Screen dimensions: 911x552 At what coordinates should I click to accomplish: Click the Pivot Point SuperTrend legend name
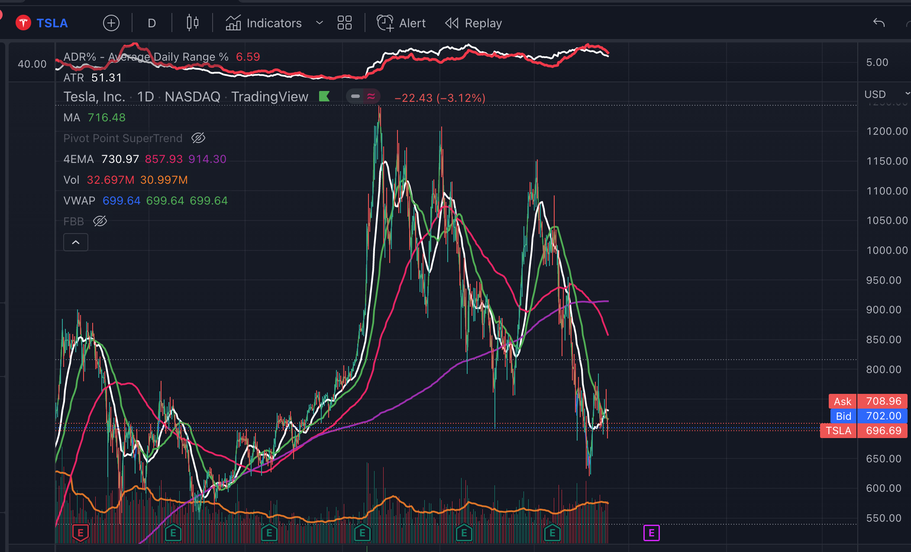(123, 138)
